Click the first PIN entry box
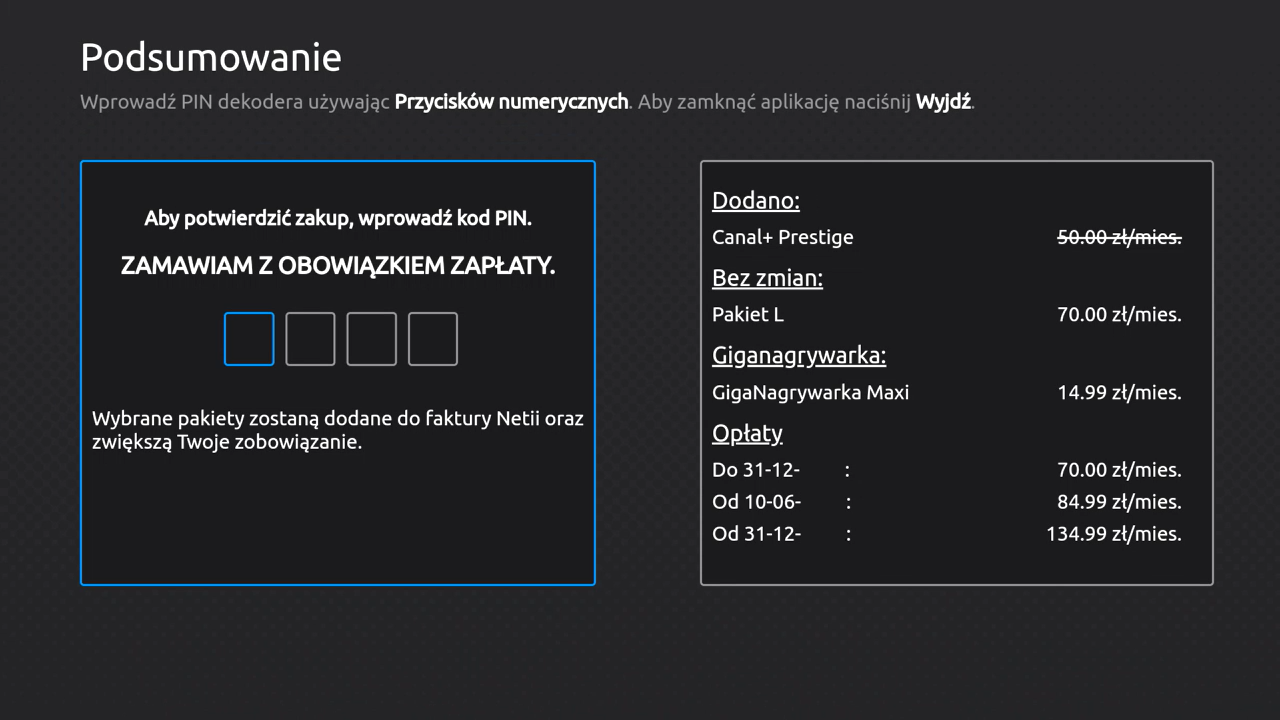This screenshot has width=1280, height=720. (248, 338)
